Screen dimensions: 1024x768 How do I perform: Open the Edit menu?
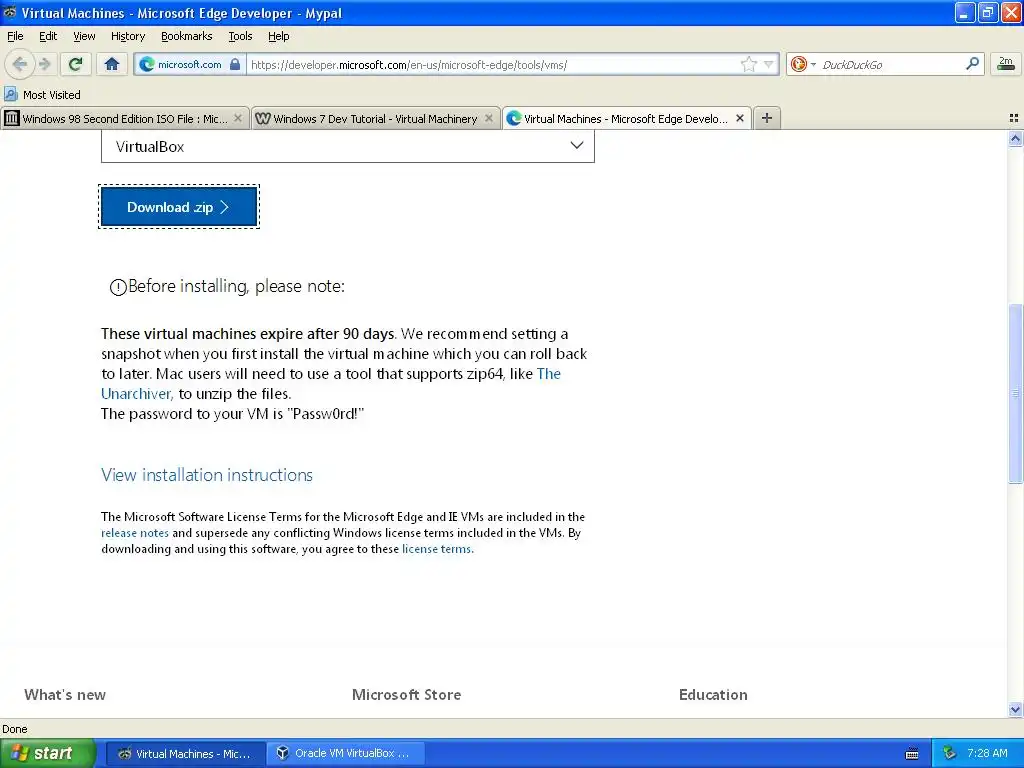(x=48, y=36)
